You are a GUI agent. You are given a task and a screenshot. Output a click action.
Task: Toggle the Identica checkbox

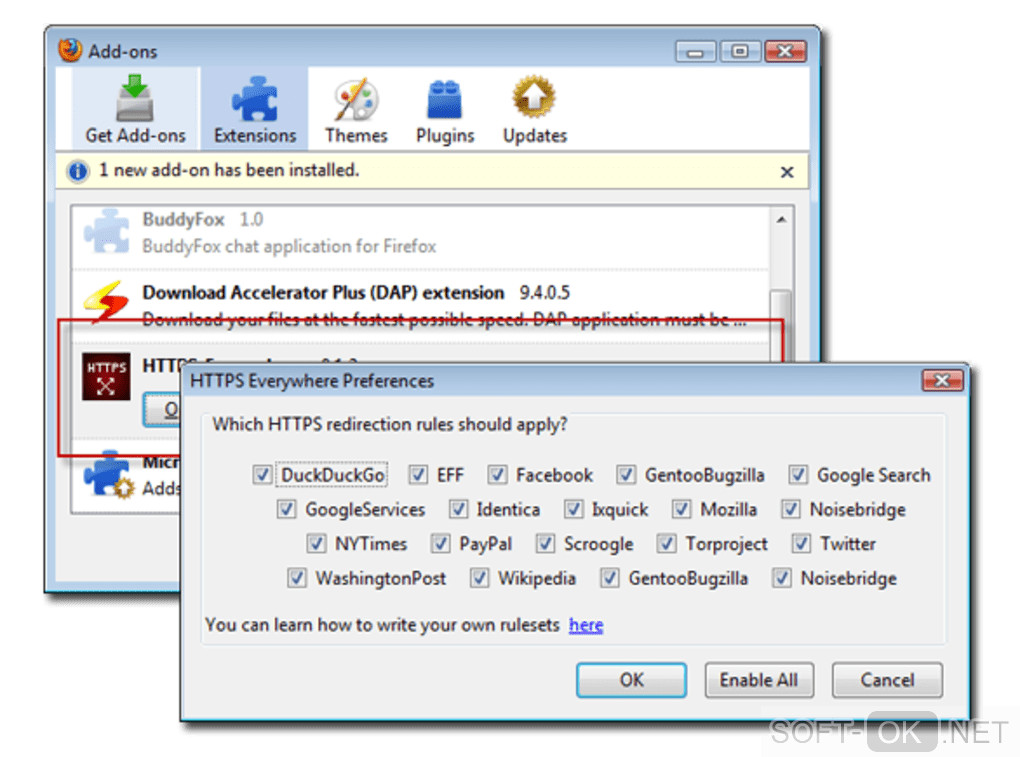pyautogui.click(x=458, y=509)
